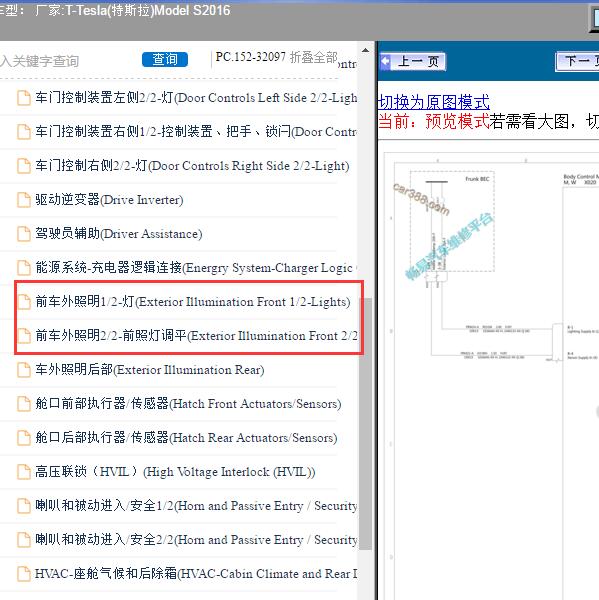Click the left arrow icon on 上一页
The width and height of the screenshot is (599, 600).
click(385, 61)
